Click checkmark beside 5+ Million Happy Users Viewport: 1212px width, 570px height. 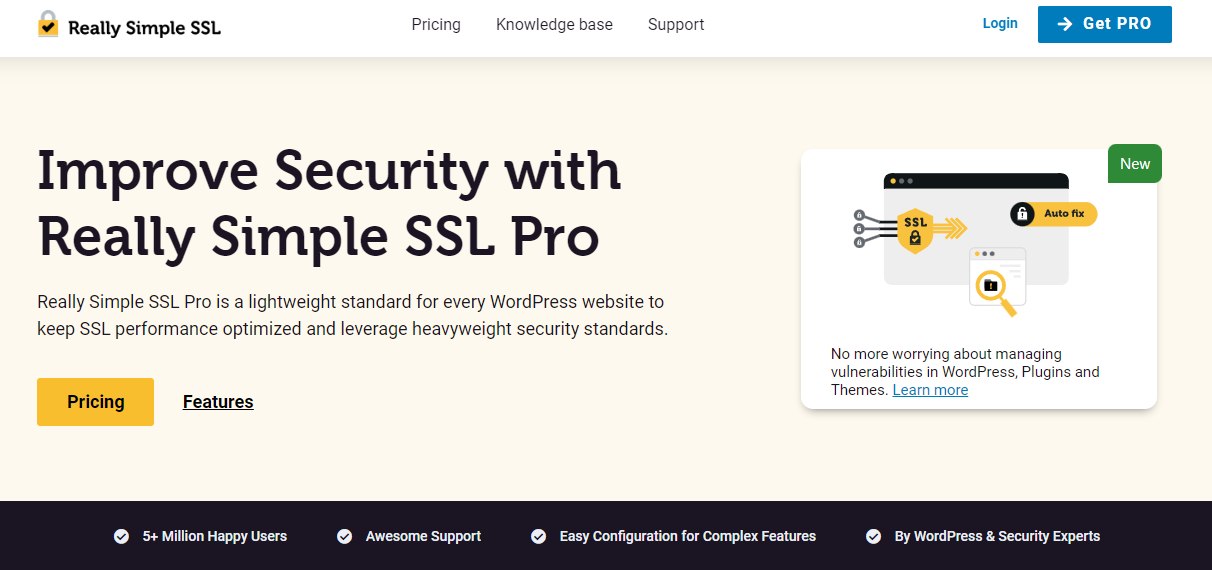121,537
